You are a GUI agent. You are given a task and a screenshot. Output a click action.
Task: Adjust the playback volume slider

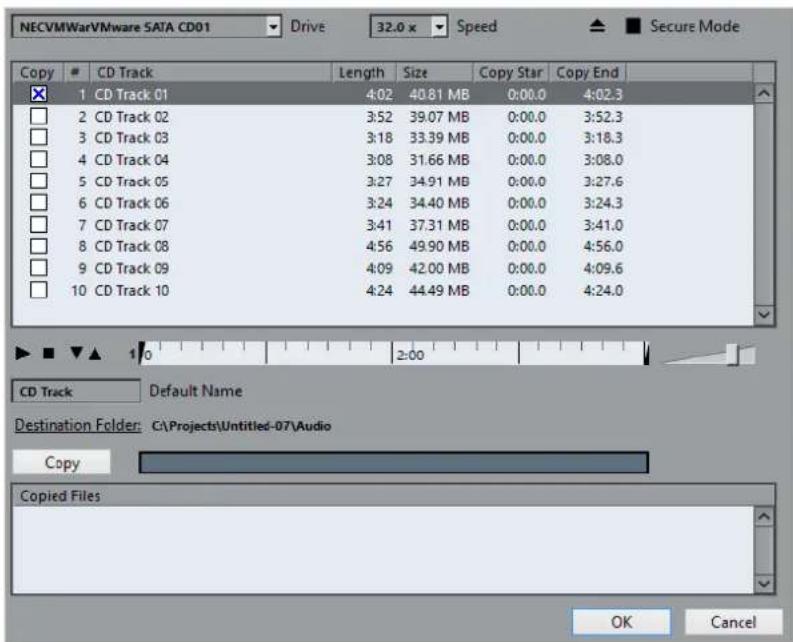pyautogui.click(x=732, y=354)
